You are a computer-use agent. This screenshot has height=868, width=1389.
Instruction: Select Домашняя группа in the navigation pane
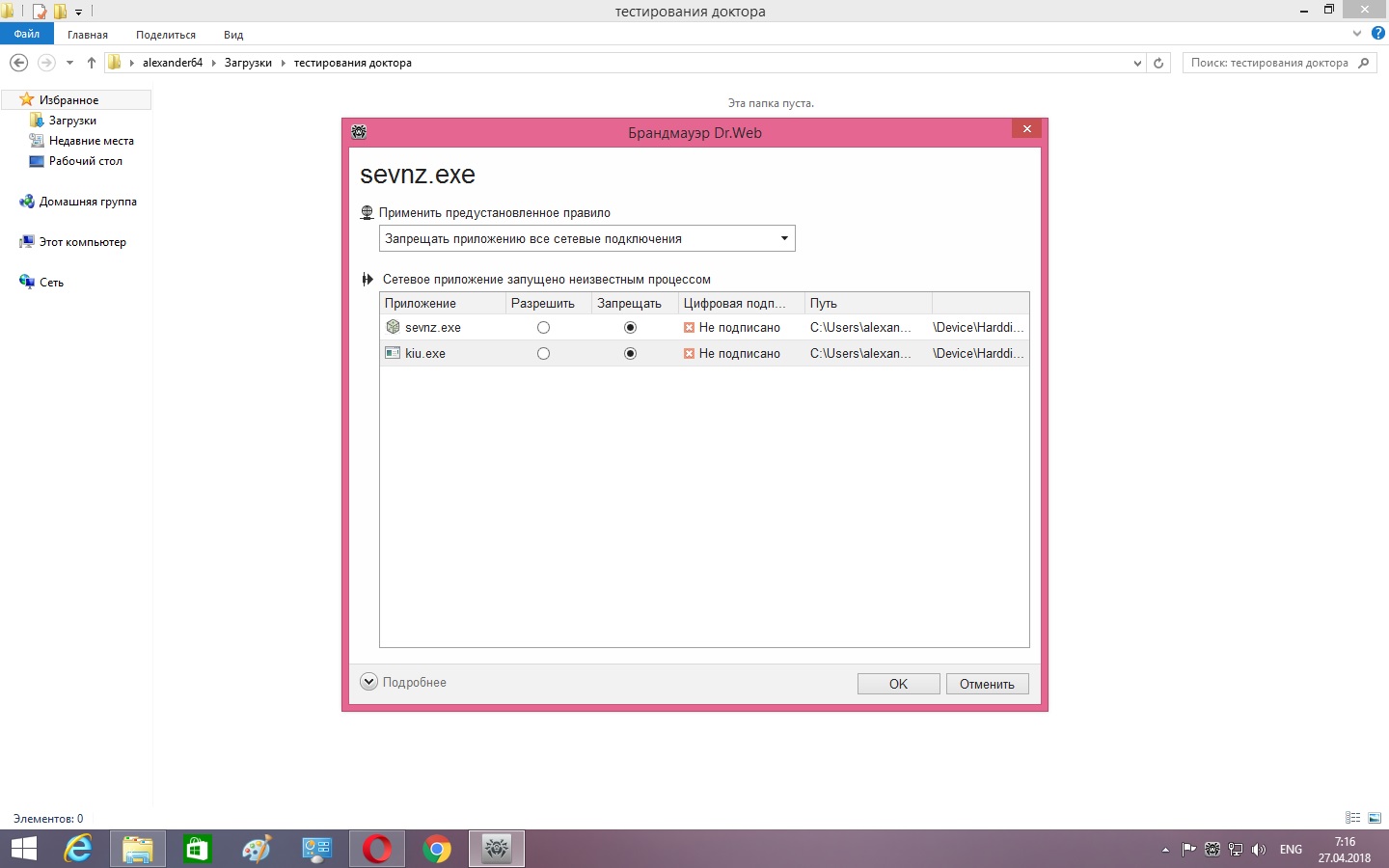pyautogui.click(x=88, y=202)
